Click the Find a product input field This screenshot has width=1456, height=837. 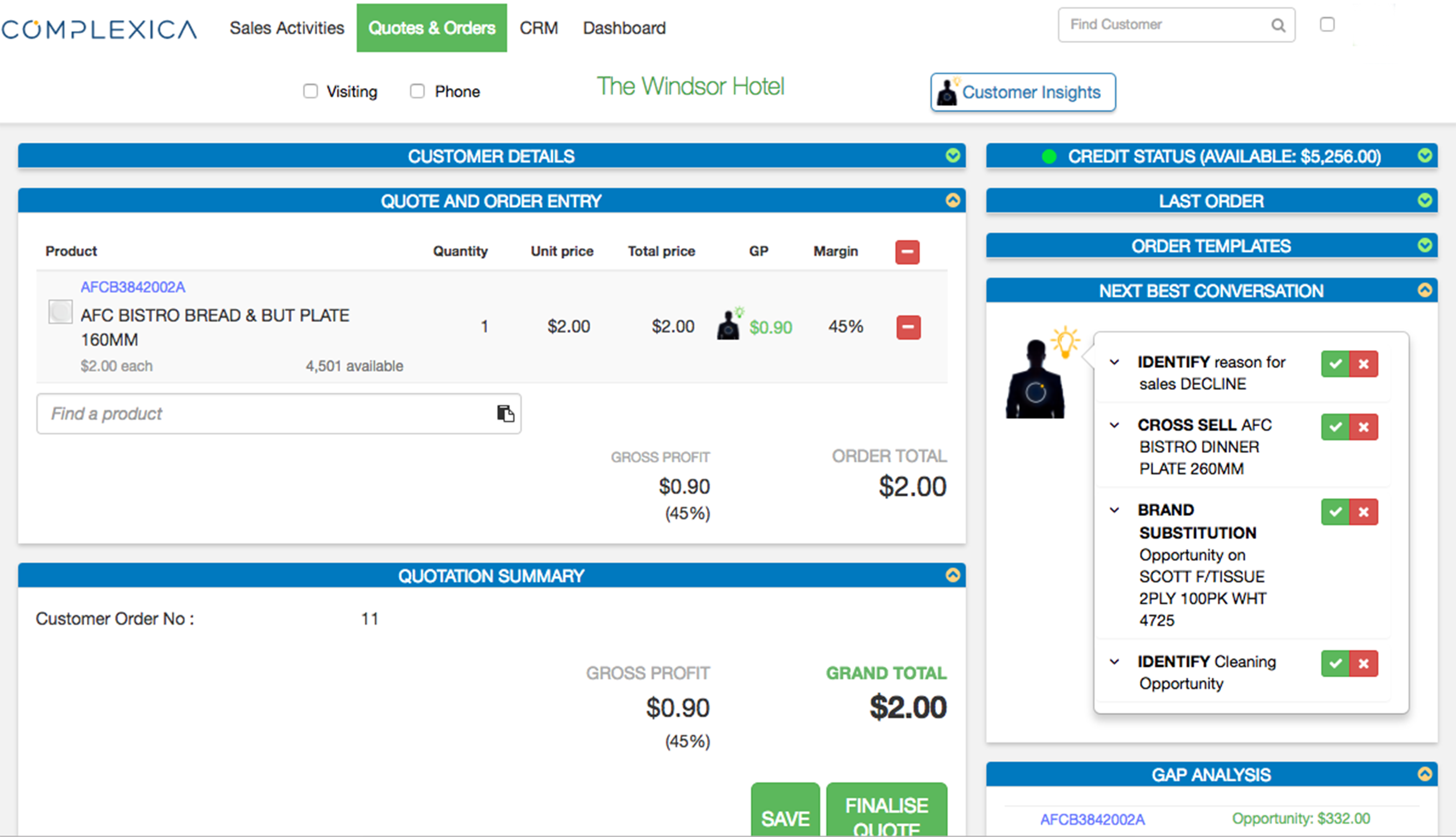pyautogui.click(x=279, y=414)
